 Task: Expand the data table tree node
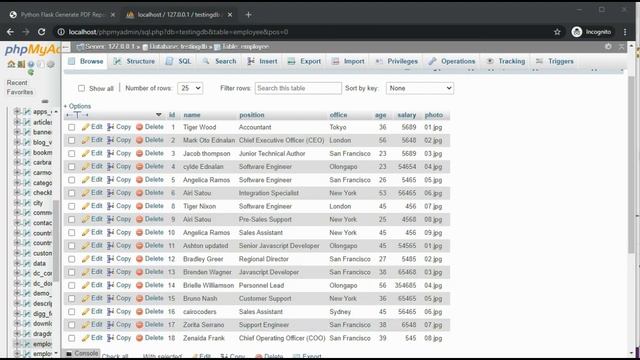[17, 263]
